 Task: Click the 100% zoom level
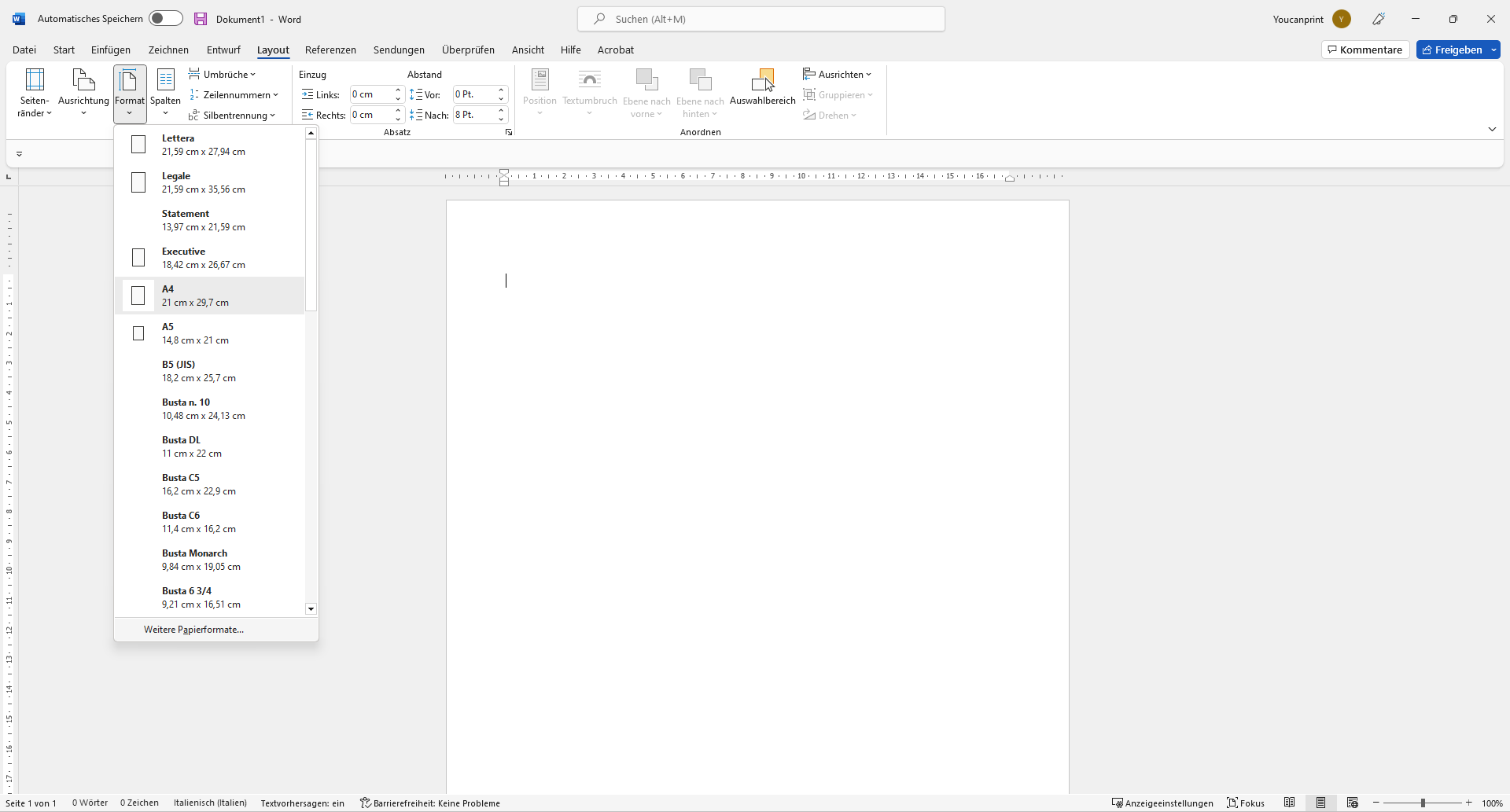pos(1492,803)
